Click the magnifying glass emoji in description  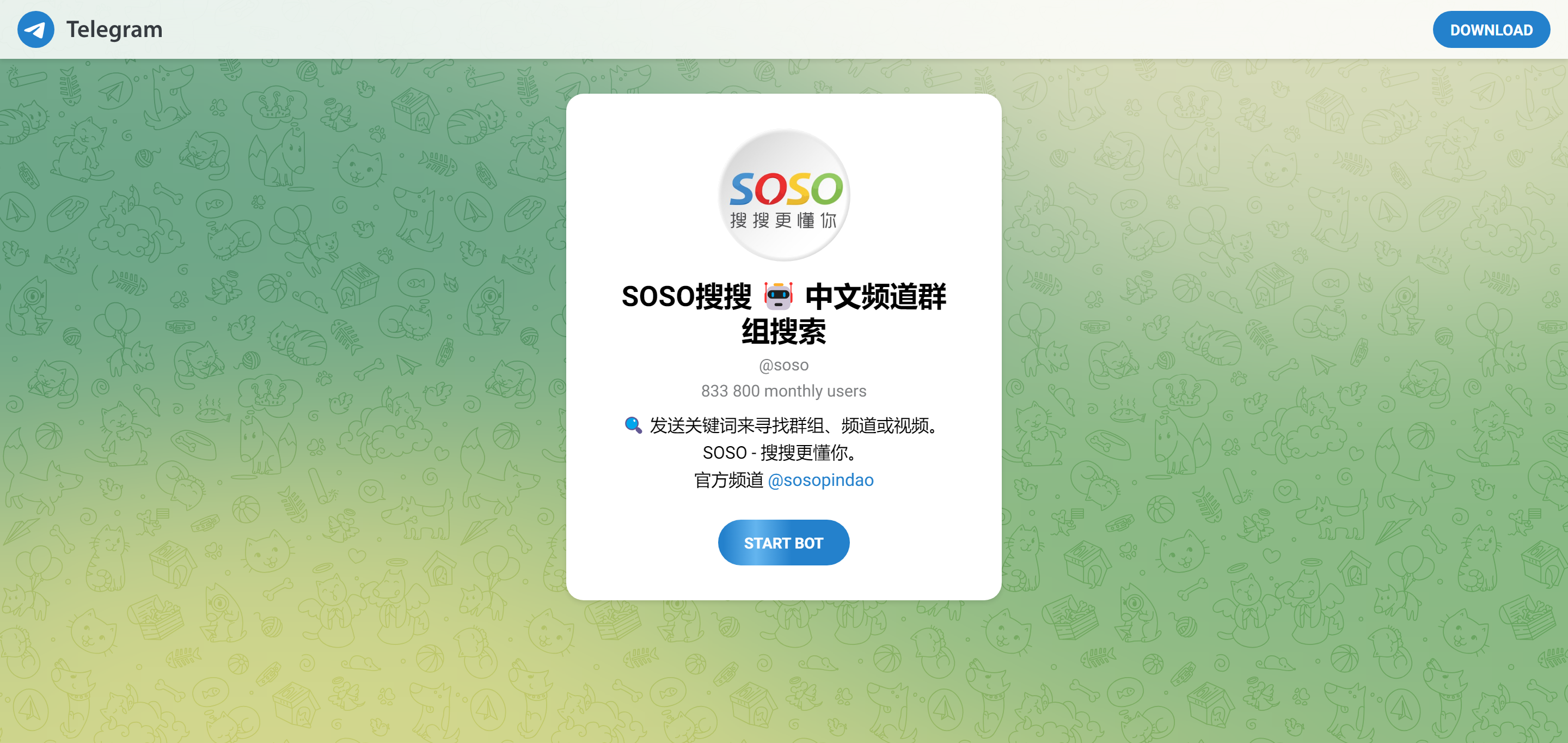point(633,425)
